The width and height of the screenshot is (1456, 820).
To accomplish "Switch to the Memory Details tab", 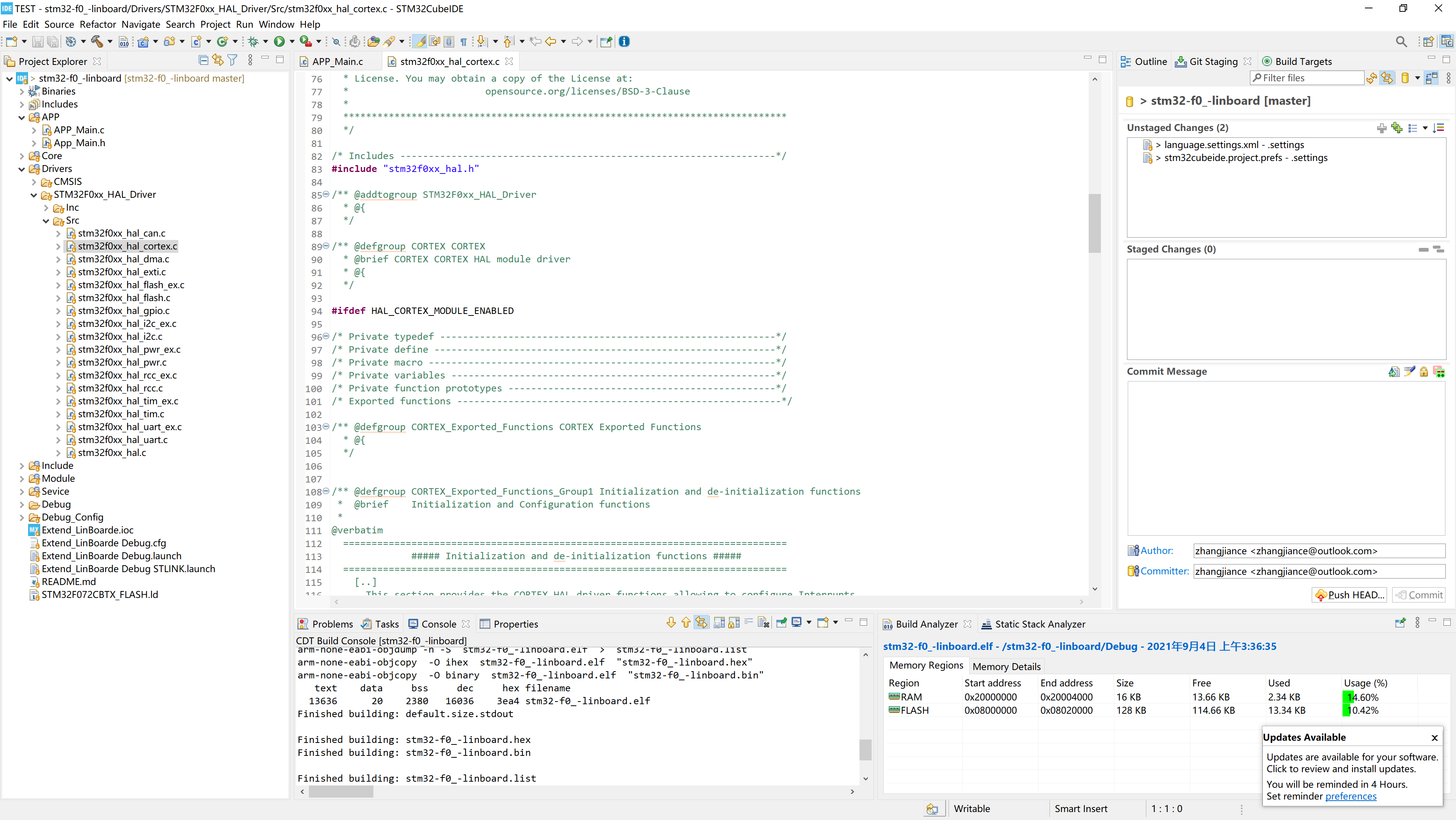I will pyautogui.click(x=1006, y=666).
